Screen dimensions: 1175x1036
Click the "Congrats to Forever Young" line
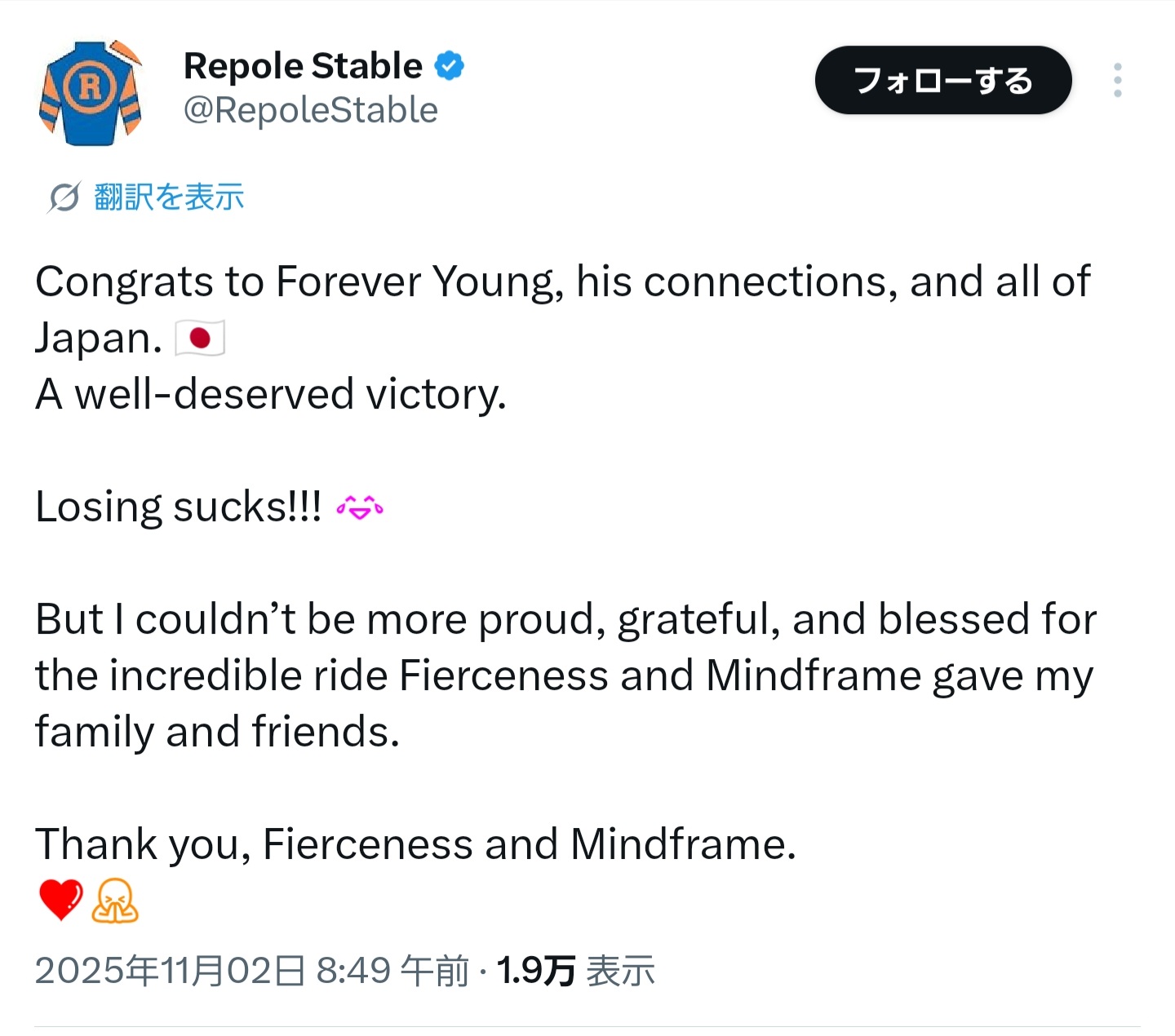point(562,282)
